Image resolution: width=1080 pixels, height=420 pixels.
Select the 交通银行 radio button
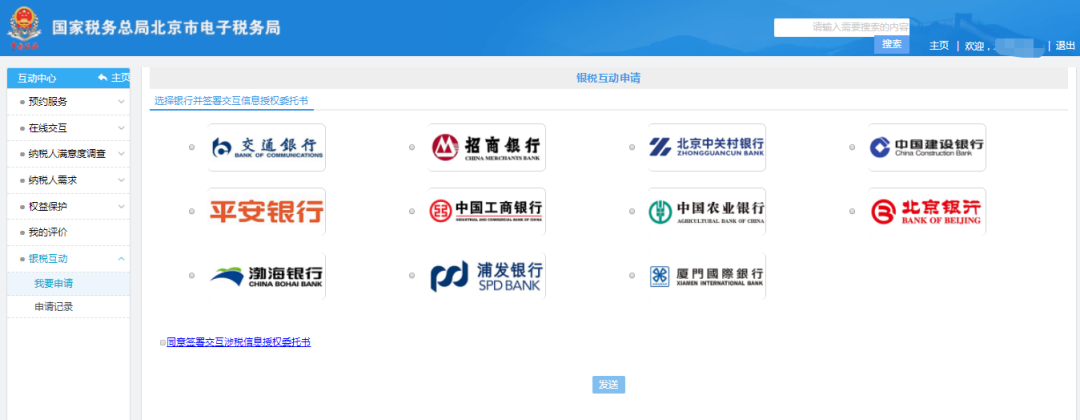191,147
